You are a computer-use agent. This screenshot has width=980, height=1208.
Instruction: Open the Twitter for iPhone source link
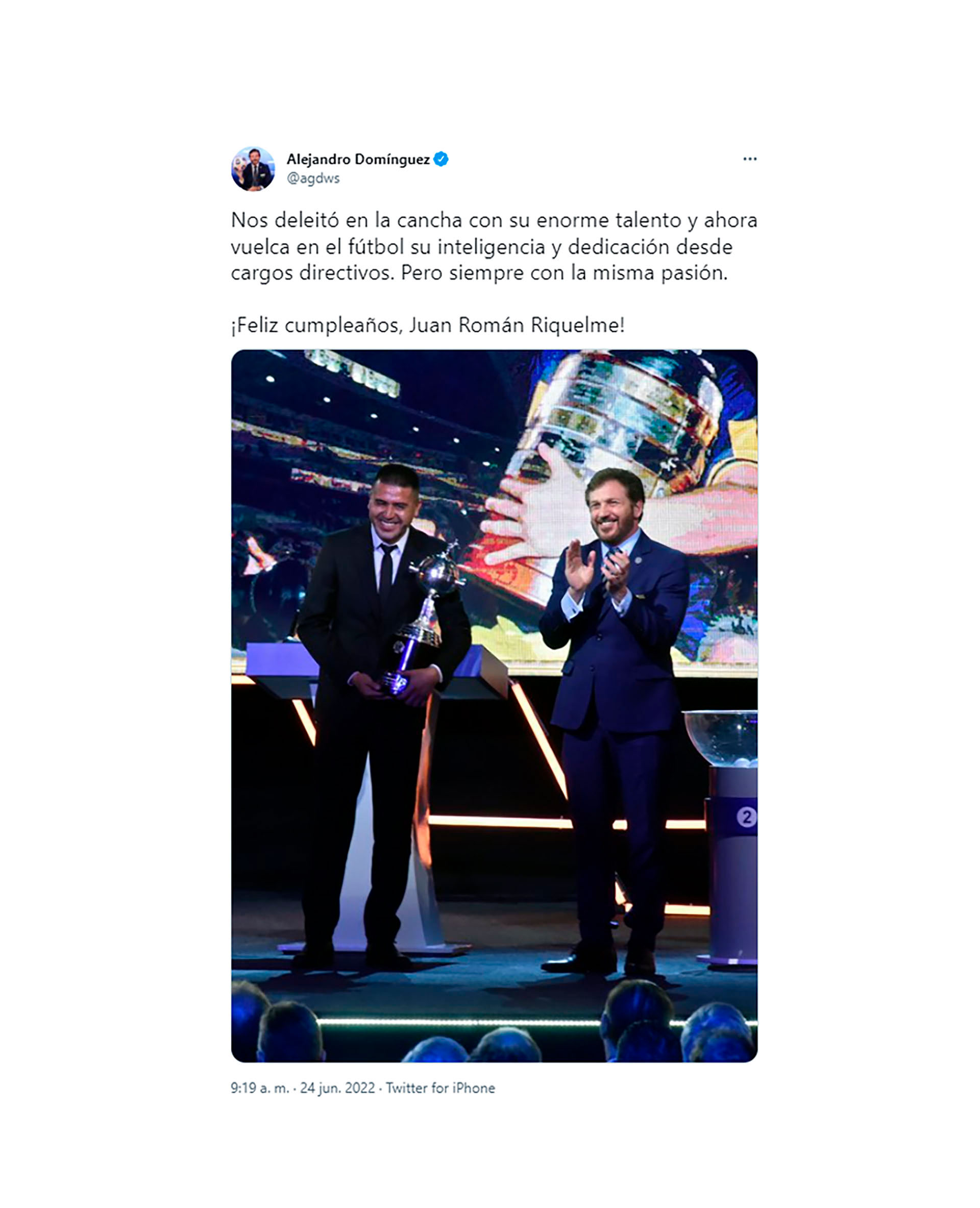[x=440, y=1089]
